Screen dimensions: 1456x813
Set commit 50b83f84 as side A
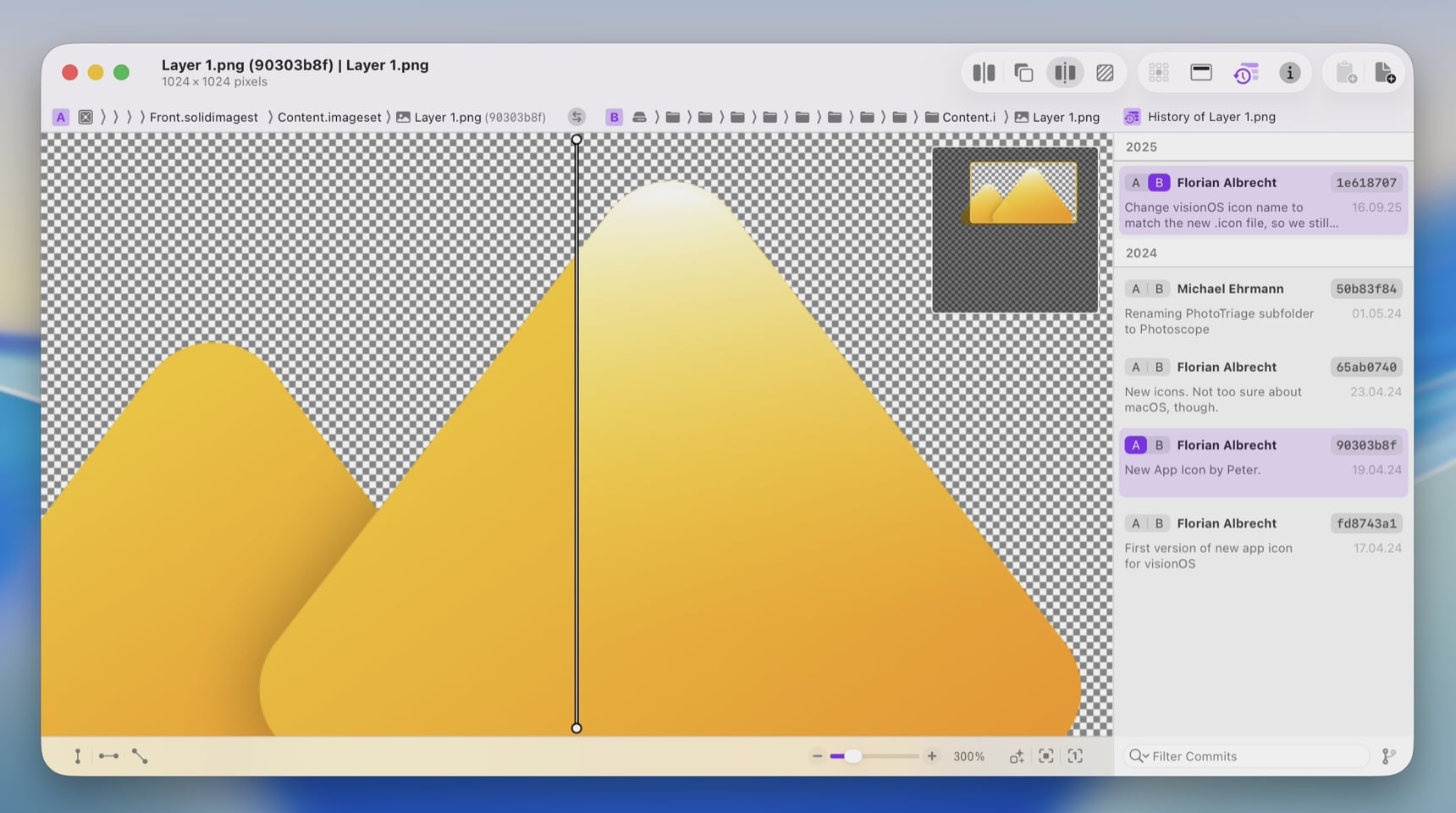pos(1136,289)
